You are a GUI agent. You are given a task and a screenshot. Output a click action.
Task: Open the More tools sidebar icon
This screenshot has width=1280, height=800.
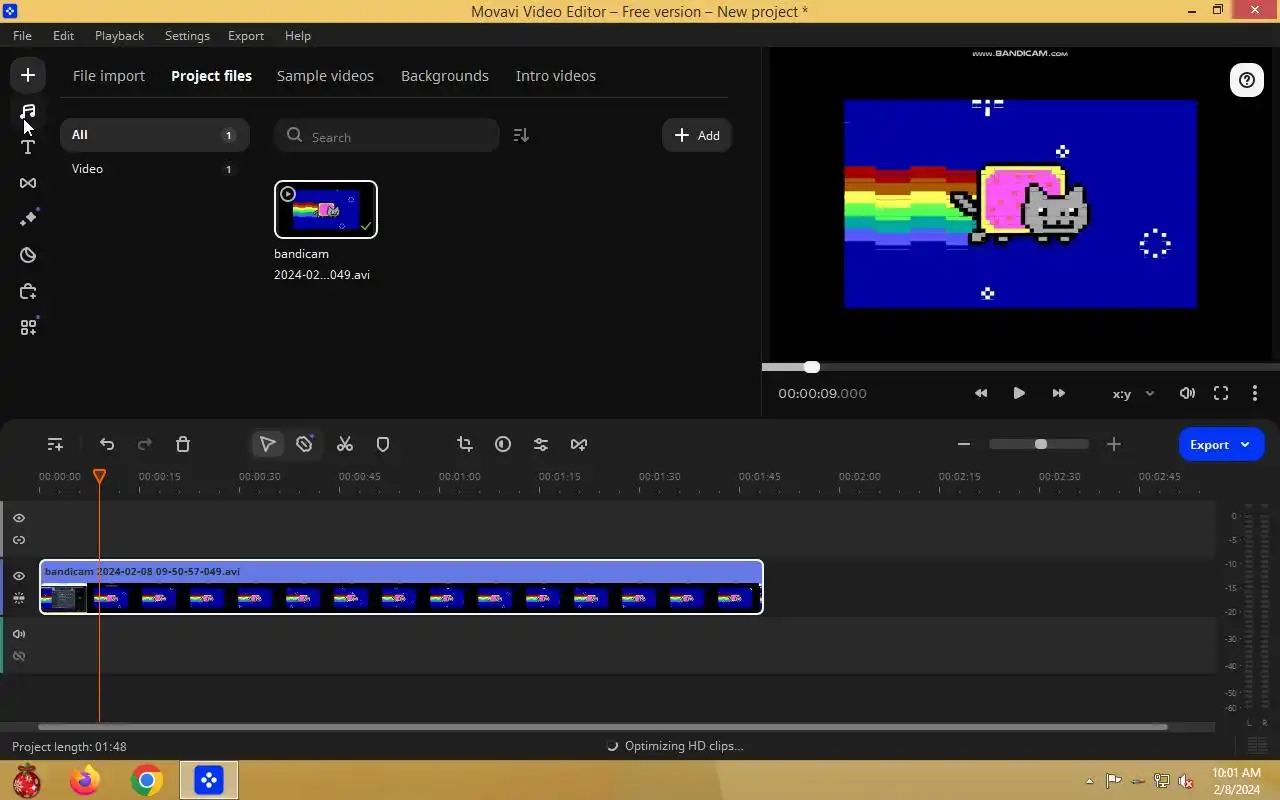28,291
